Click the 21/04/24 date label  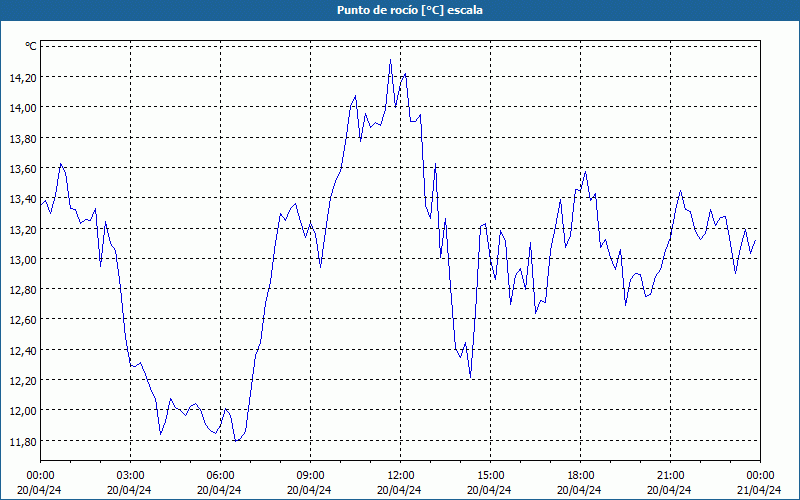coord(759,490)
